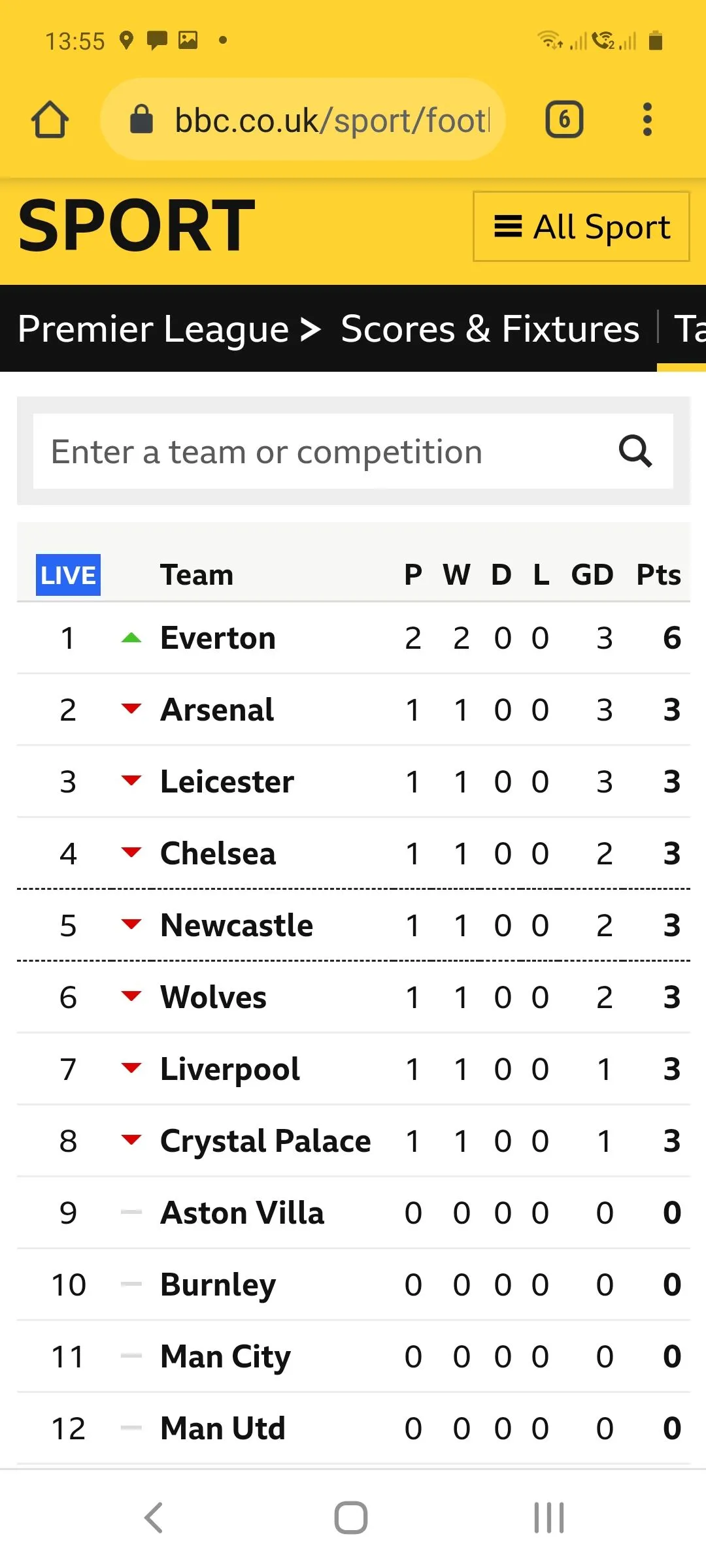Tap the browser home icon
The height and width of the screenshot is (1568, 706).
point(50,120)
